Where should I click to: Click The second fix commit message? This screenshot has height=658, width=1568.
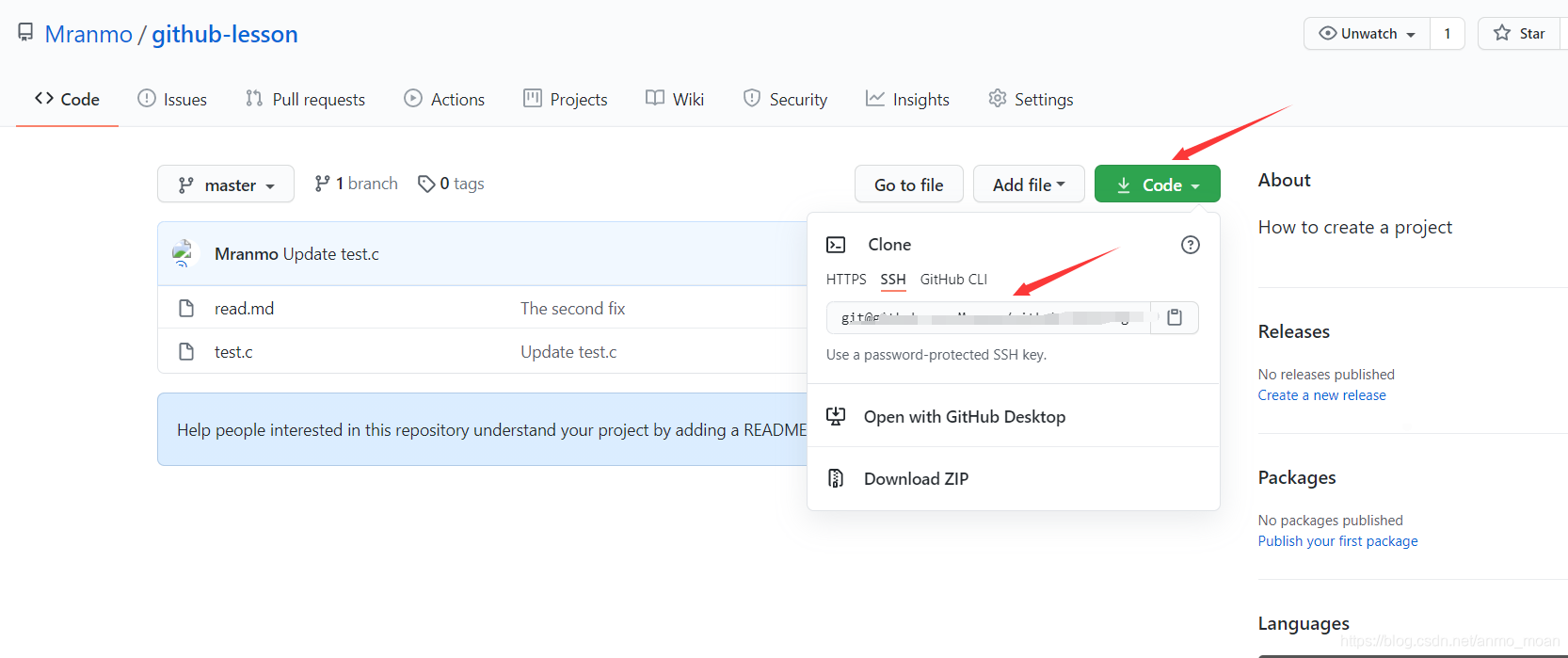[572, 309]
